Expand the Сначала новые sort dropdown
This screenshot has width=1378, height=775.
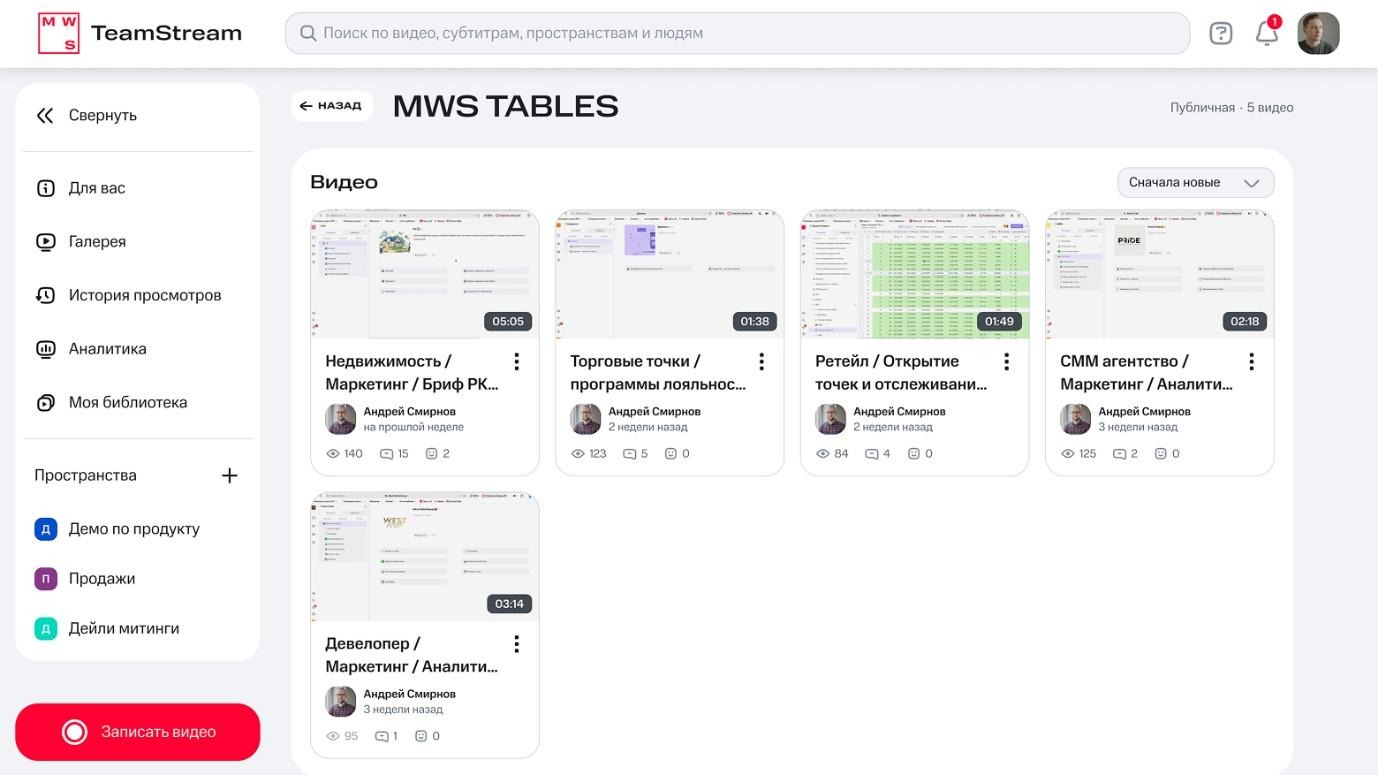click(1195, 183)
